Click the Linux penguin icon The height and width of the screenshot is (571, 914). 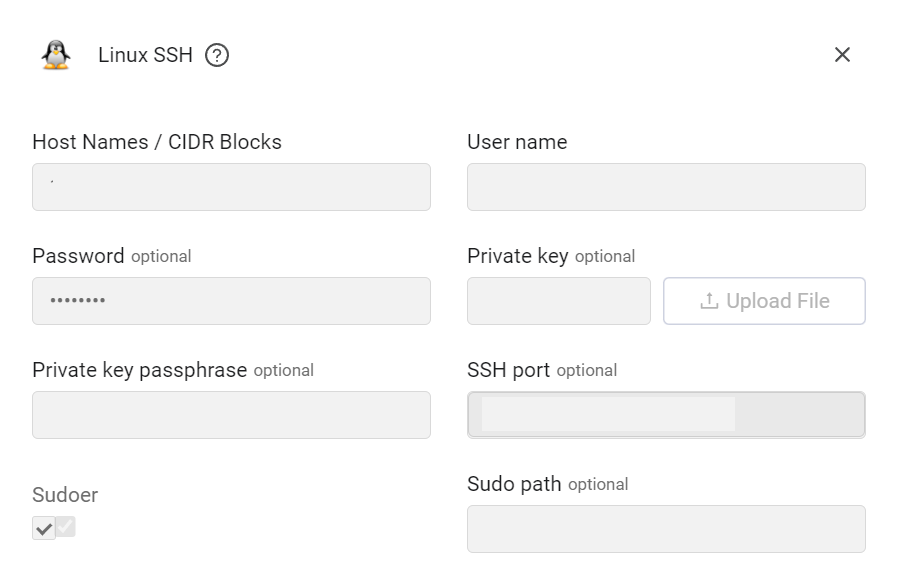[56, 55]
